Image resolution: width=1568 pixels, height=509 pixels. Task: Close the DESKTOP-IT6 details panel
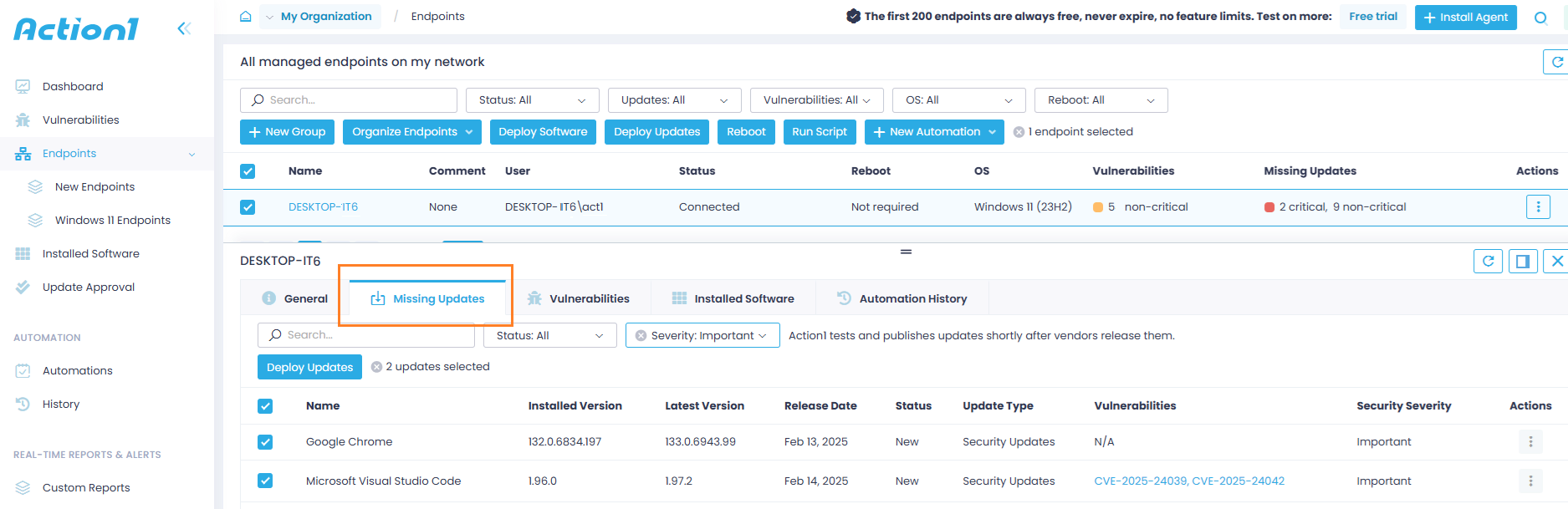tap(1556, 262)
